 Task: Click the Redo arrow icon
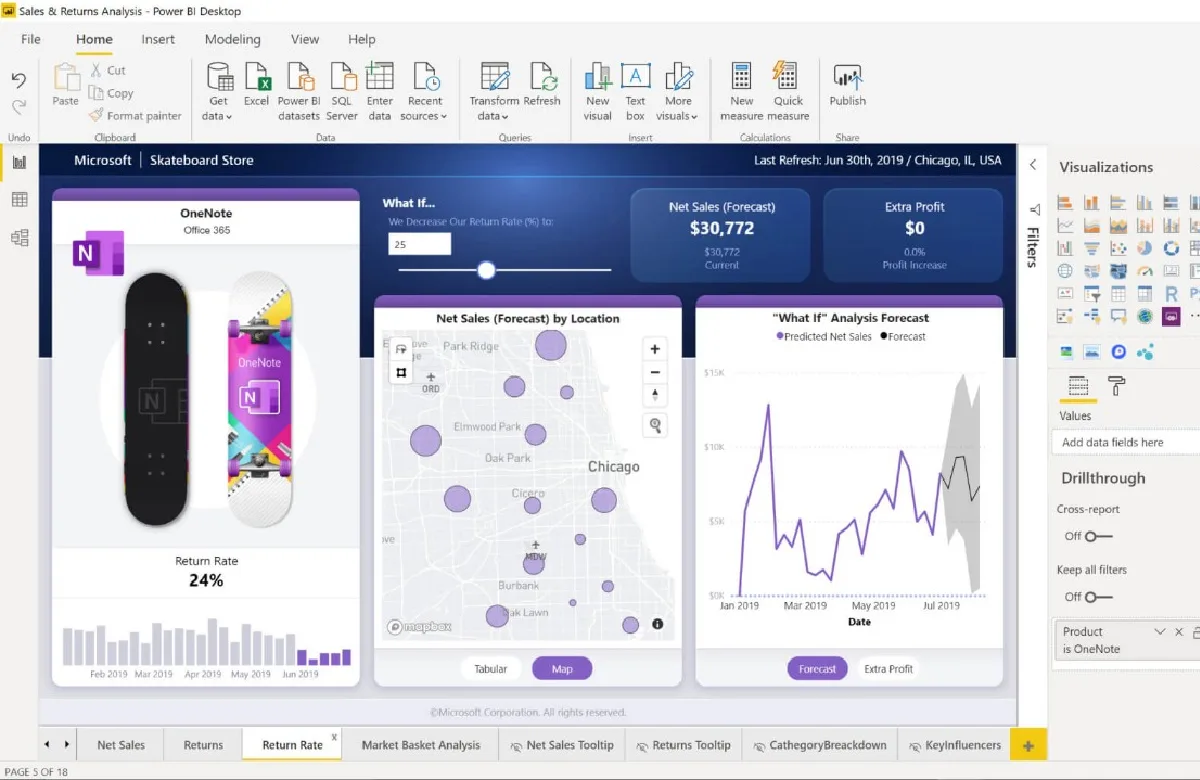[x=18, y=106]
